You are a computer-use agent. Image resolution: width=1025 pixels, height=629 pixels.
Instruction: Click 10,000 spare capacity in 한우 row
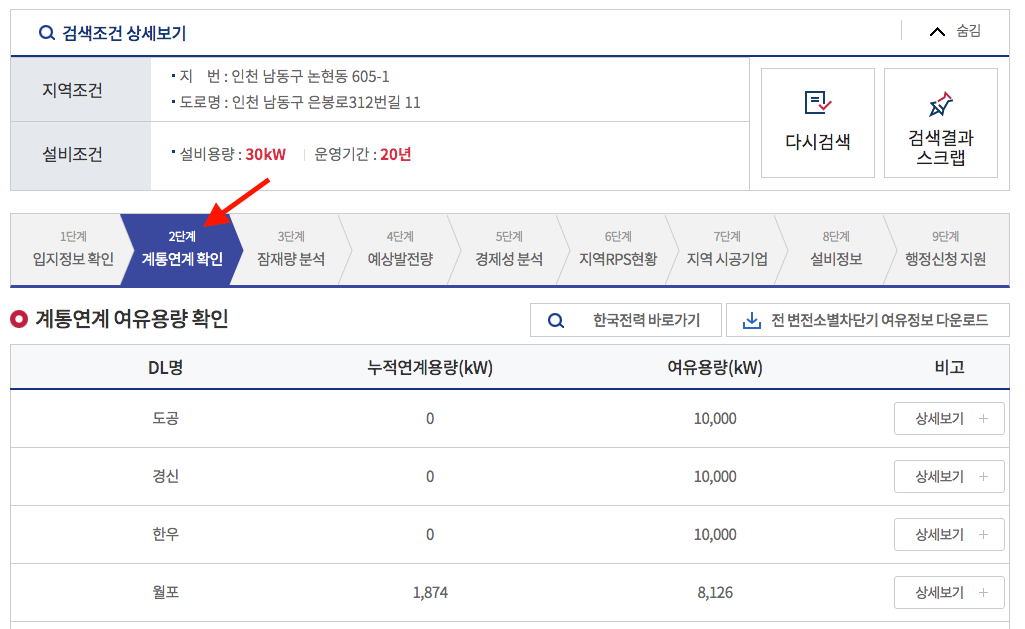[x=715, y=535]
